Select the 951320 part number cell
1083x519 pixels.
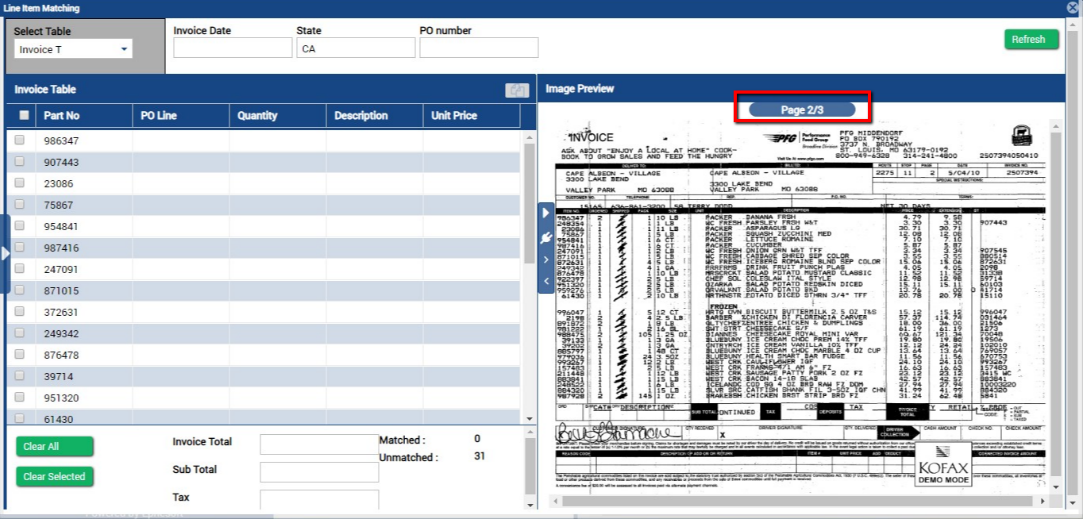point(84,397)
